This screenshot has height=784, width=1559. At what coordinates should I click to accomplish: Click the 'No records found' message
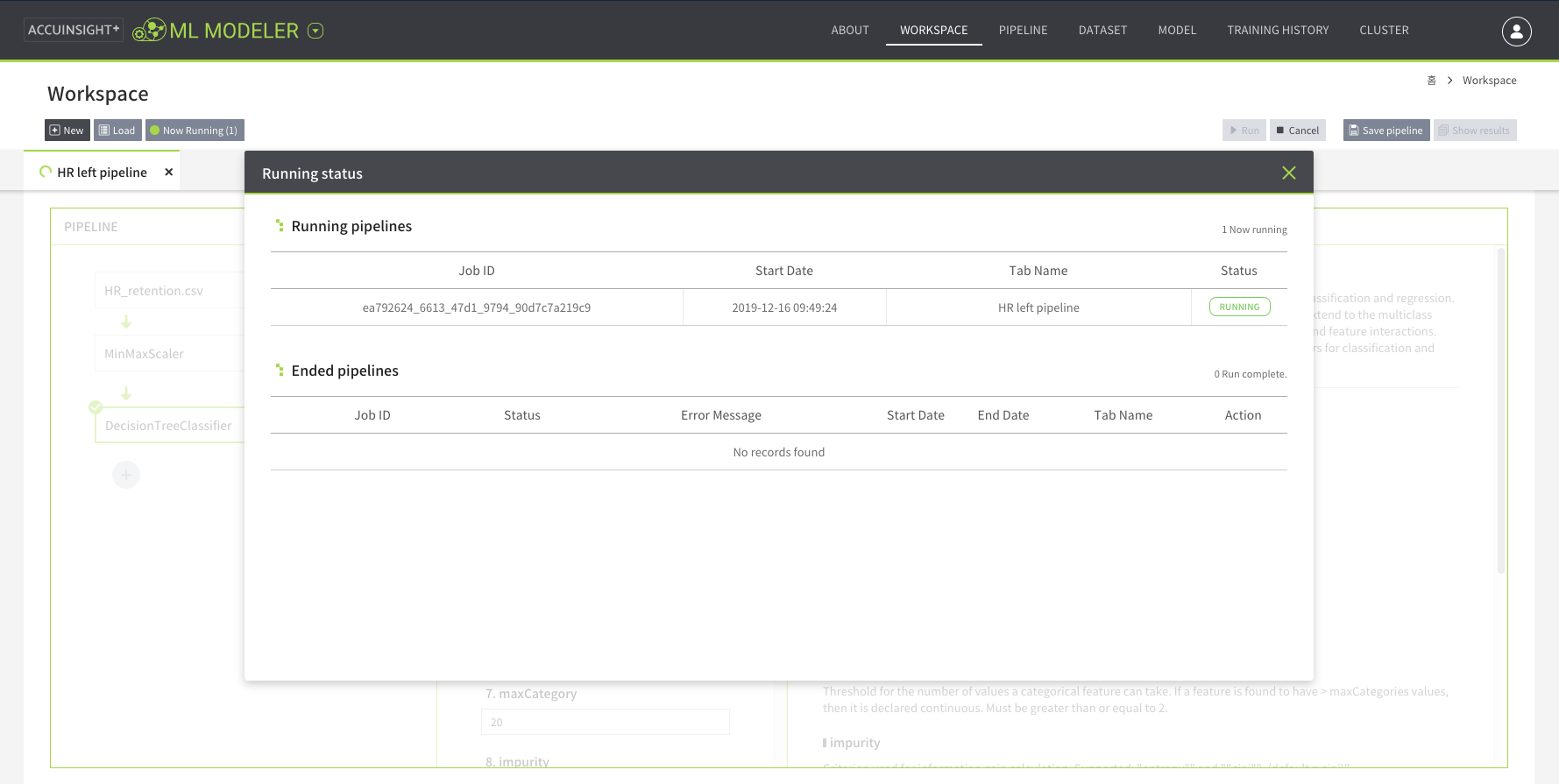pyautogui.click(x=779, y=452)
